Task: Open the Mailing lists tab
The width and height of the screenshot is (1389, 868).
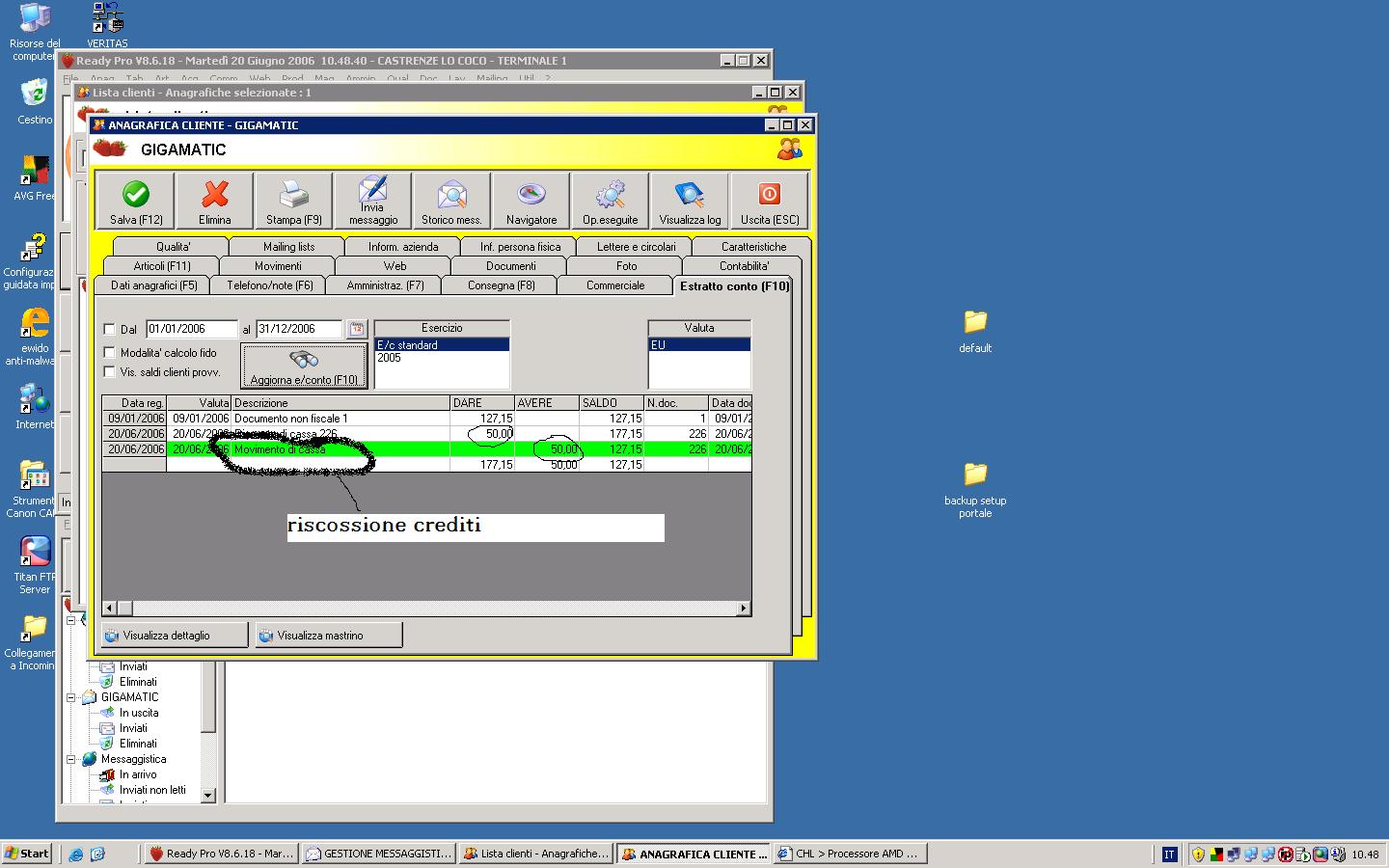Action: (x=288, y=247)
